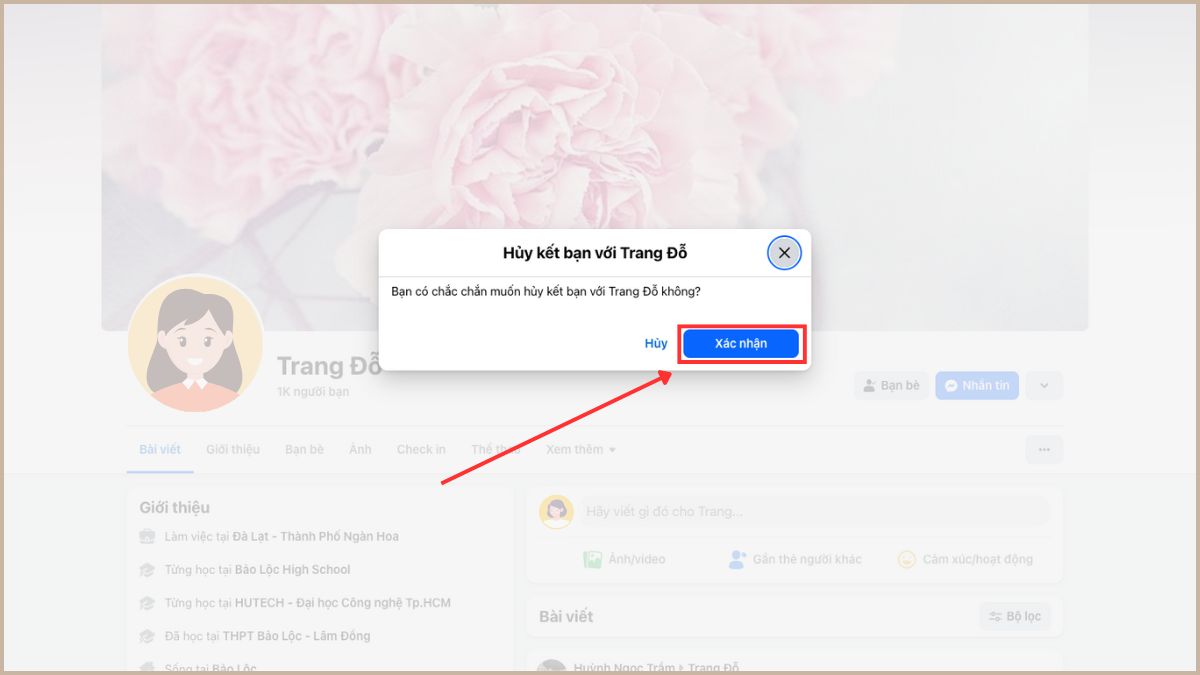Open the Nhắn tin messenger button

[x=977, y=385]
